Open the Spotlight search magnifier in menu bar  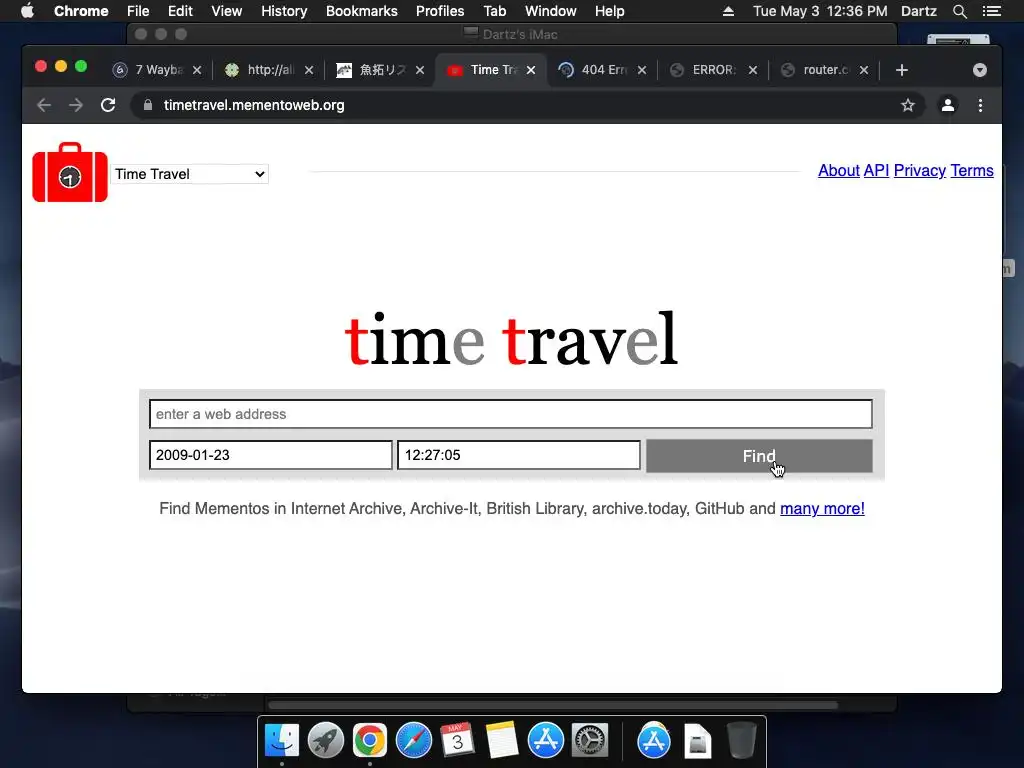tap(959, 11)
